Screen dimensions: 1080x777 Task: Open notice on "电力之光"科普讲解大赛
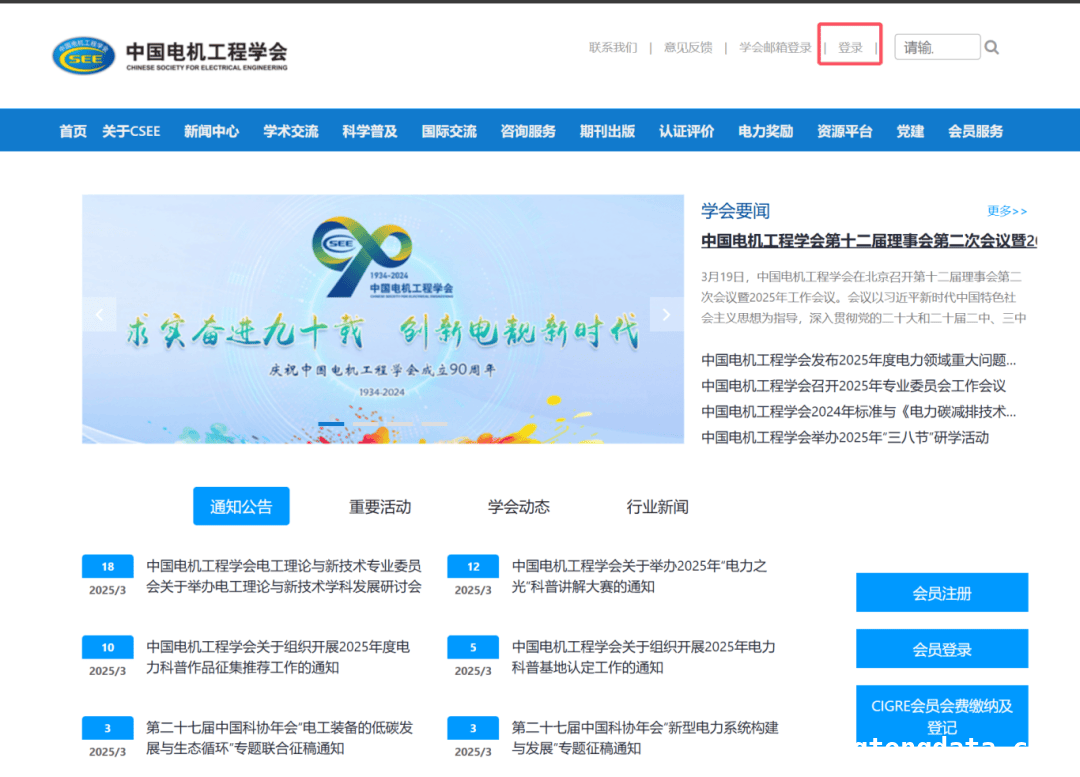click(639, 576)
